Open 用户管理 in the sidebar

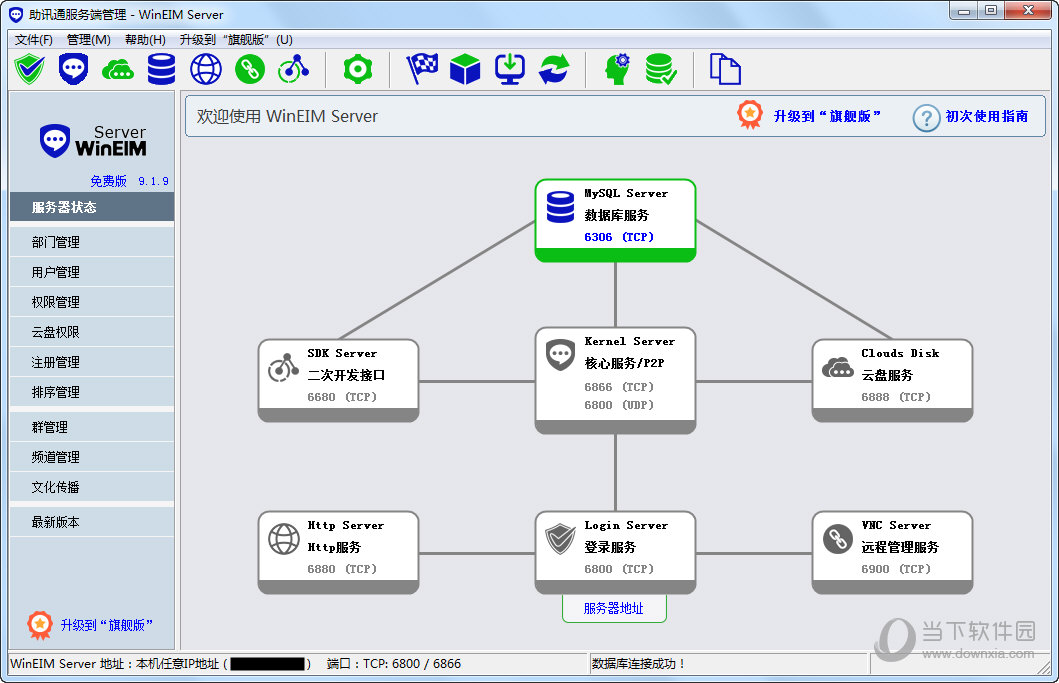tap(92, 272)
